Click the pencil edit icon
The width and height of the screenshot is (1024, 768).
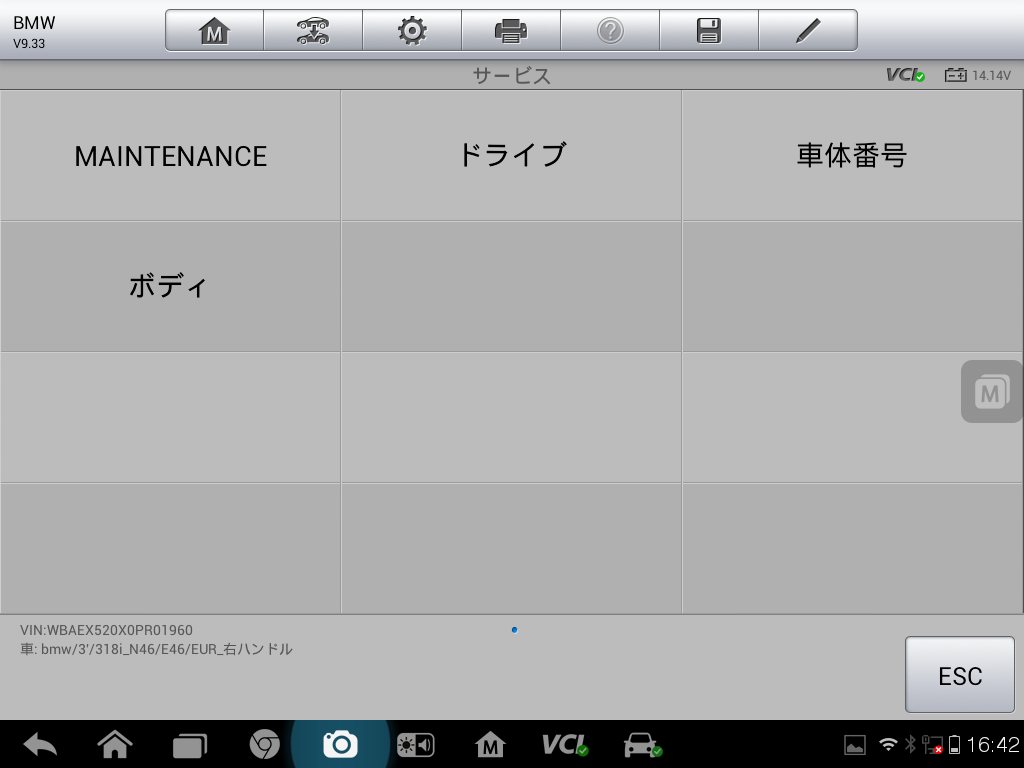[808, 31]
